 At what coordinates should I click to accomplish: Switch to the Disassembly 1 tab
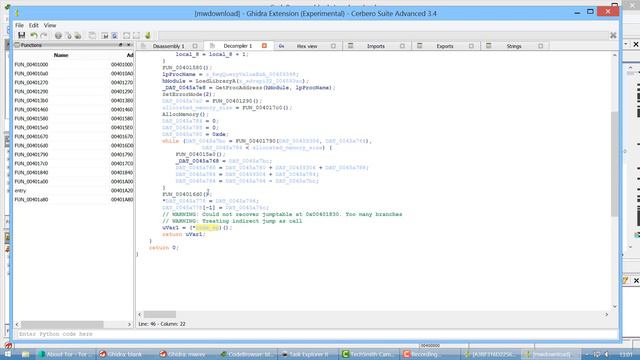point(168,46)
